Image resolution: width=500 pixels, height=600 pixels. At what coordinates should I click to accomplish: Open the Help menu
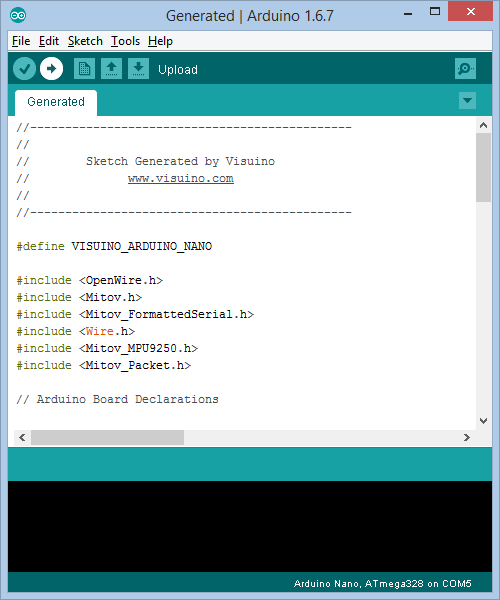[160, 41]
